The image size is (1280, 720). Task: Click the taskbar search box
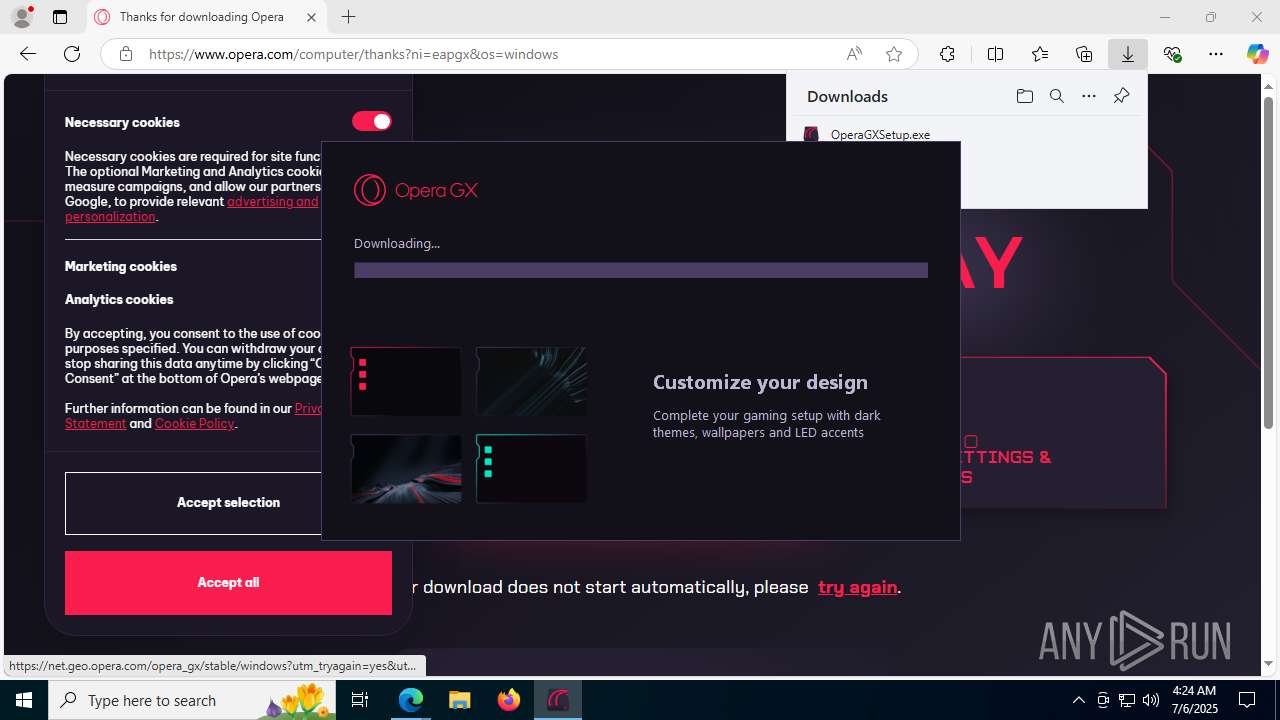point(192,700)
